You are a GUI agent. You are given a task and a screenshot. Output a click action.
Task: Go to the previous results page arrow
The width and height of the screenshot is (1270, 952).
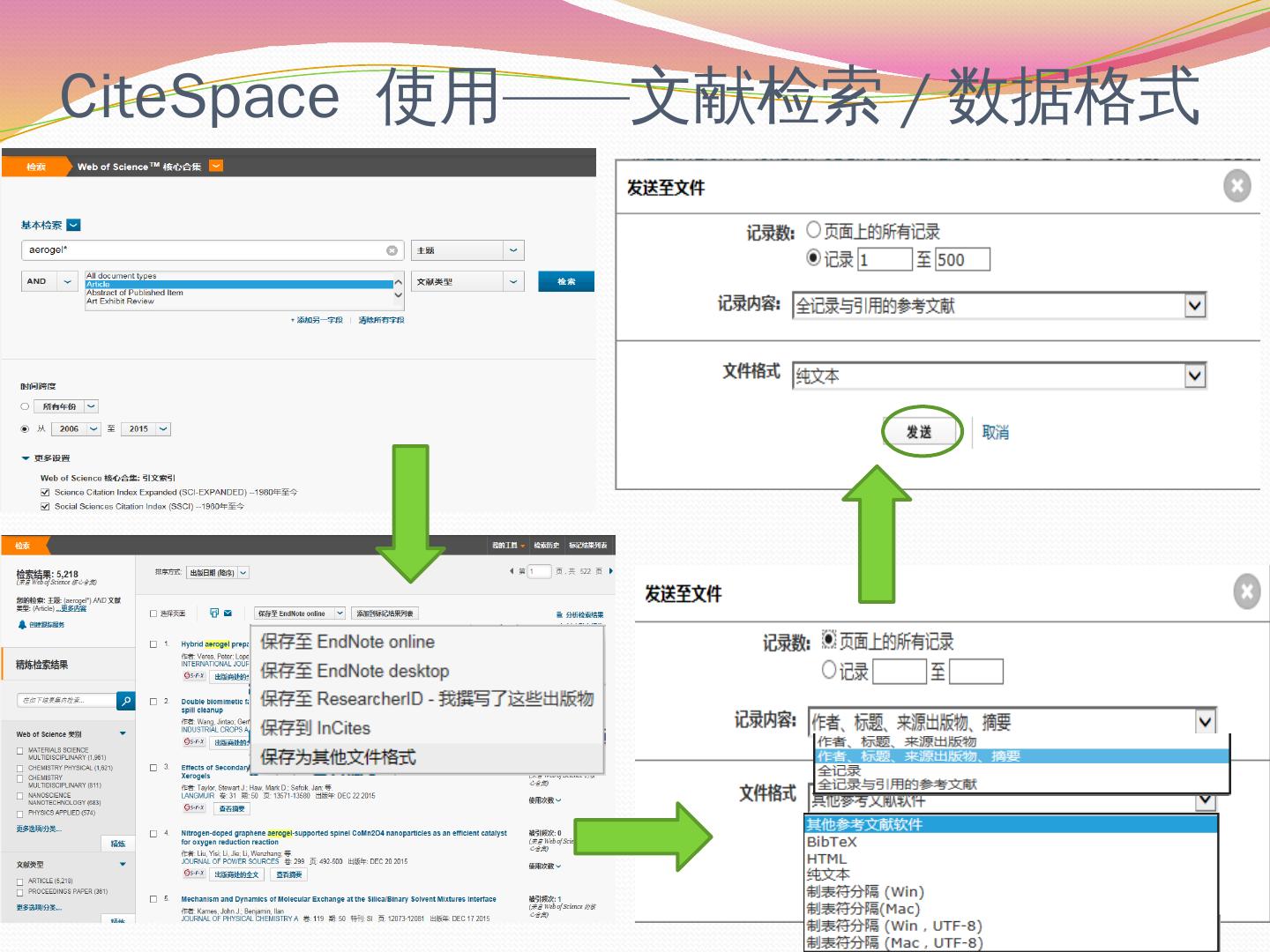click(x=512, y=571)
